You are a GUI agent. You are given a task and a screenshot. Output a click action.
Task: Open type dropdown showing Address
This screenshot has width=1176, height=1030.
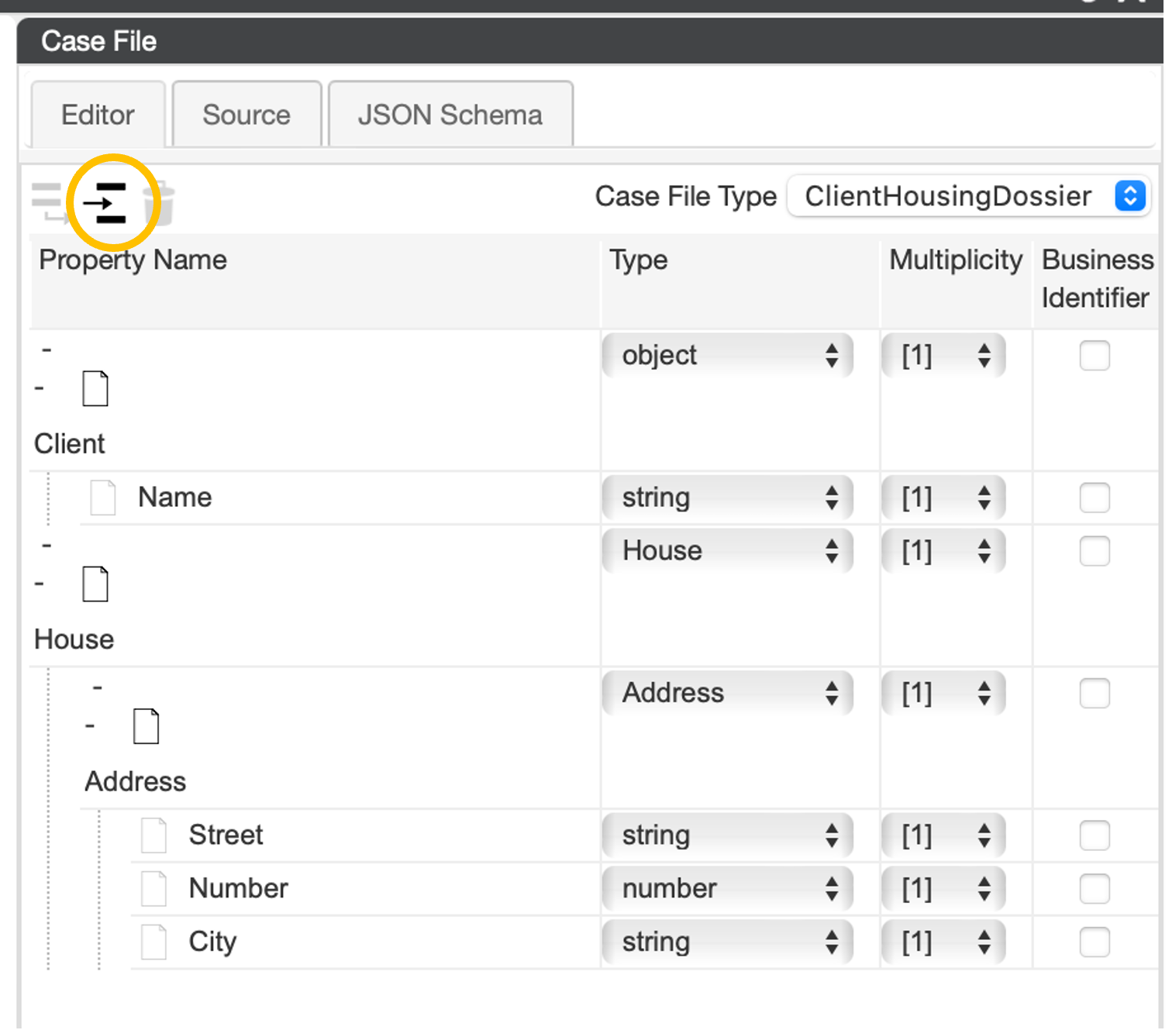tap(726, 693)
